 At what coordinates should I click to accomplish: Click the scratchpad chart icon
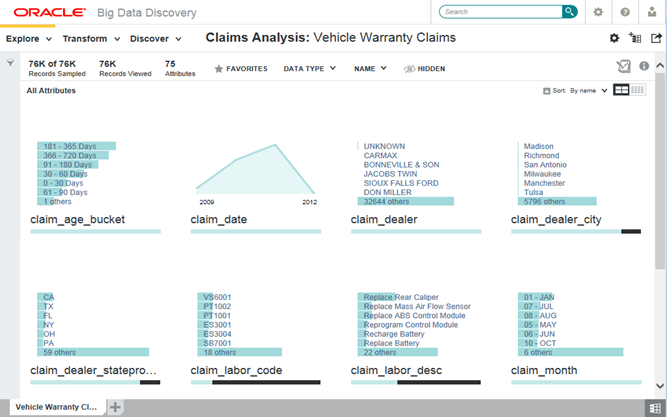[623, 66]
